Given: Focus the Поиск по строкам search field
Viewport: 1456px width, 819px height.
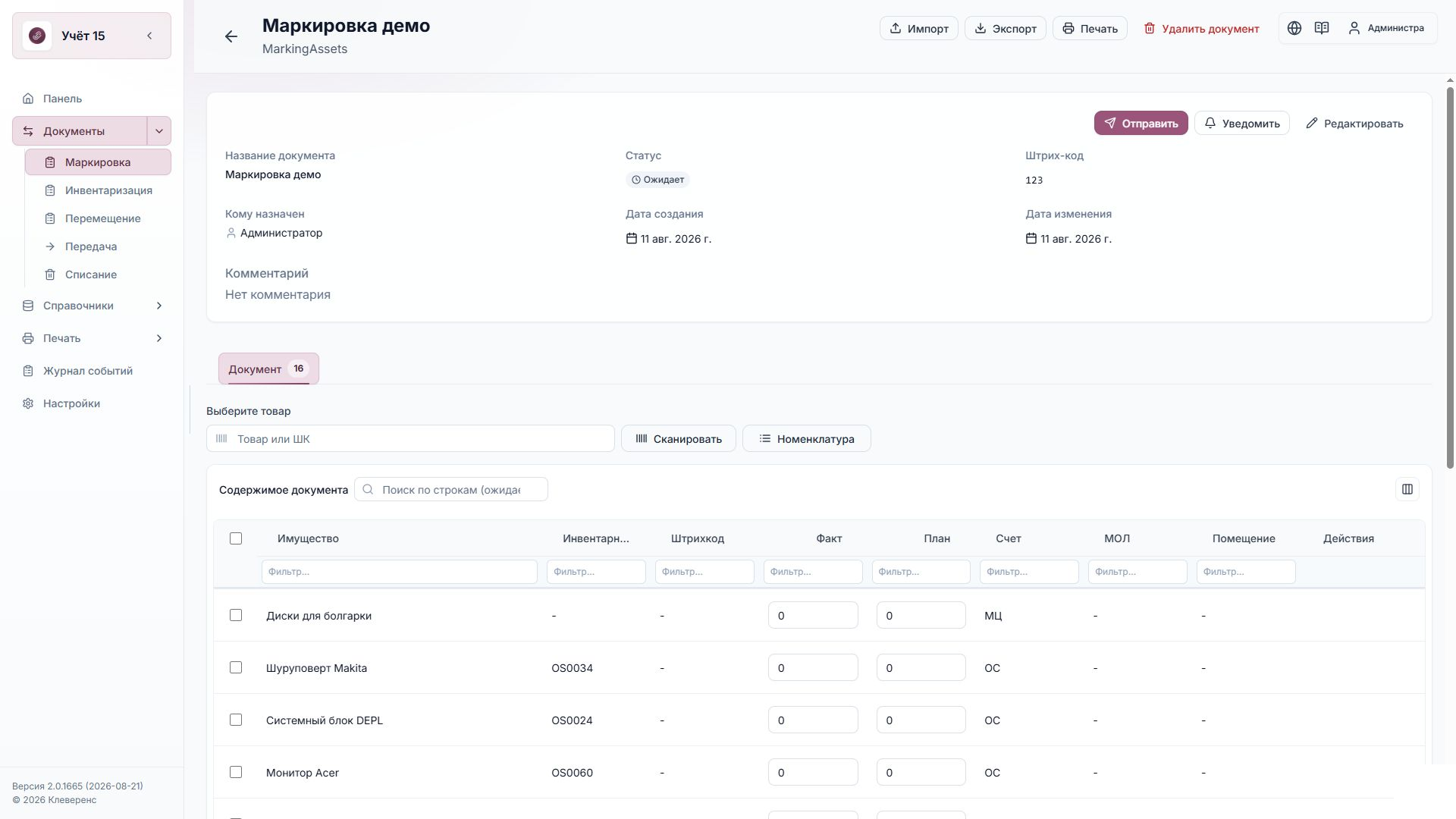Looking at the screenshot, I should [451, 489].
